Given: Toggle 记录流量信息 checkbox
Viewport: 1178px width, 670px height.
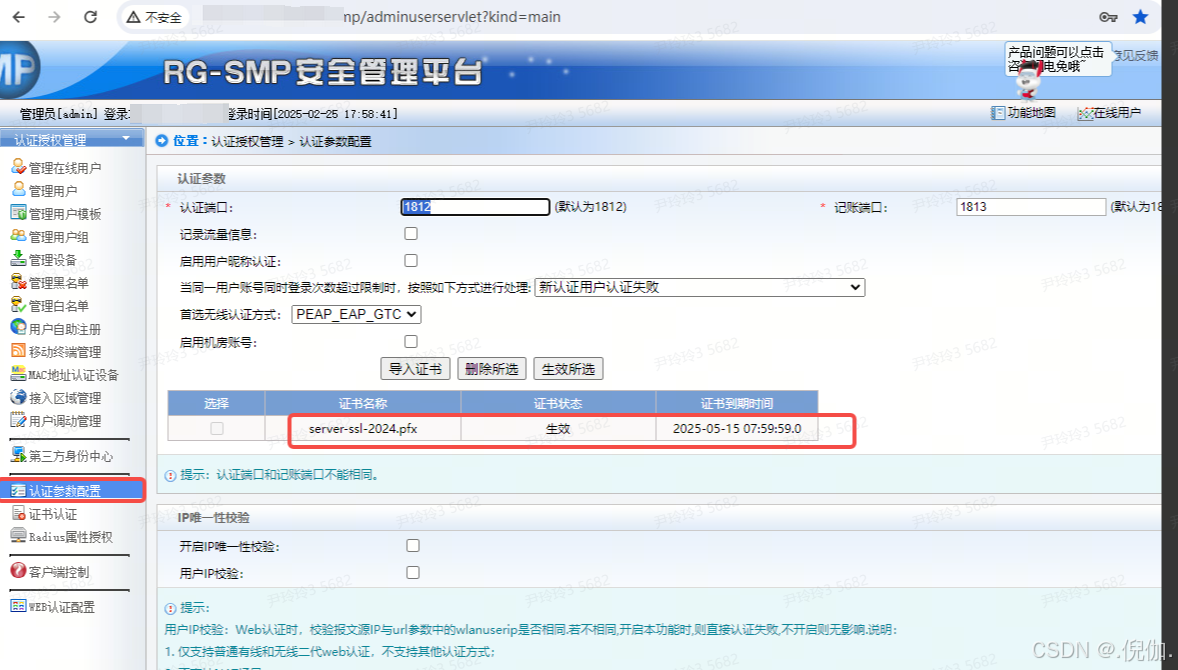Looking at the screenshot, I should (411, 234).
